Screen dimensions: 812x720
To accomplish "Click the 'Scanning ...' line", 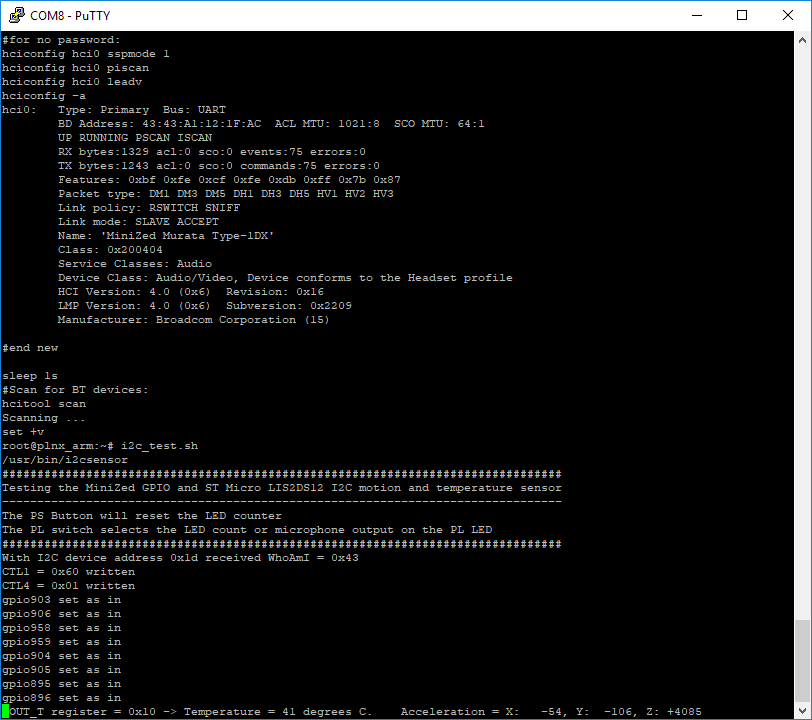I will [x=44, y=417].
